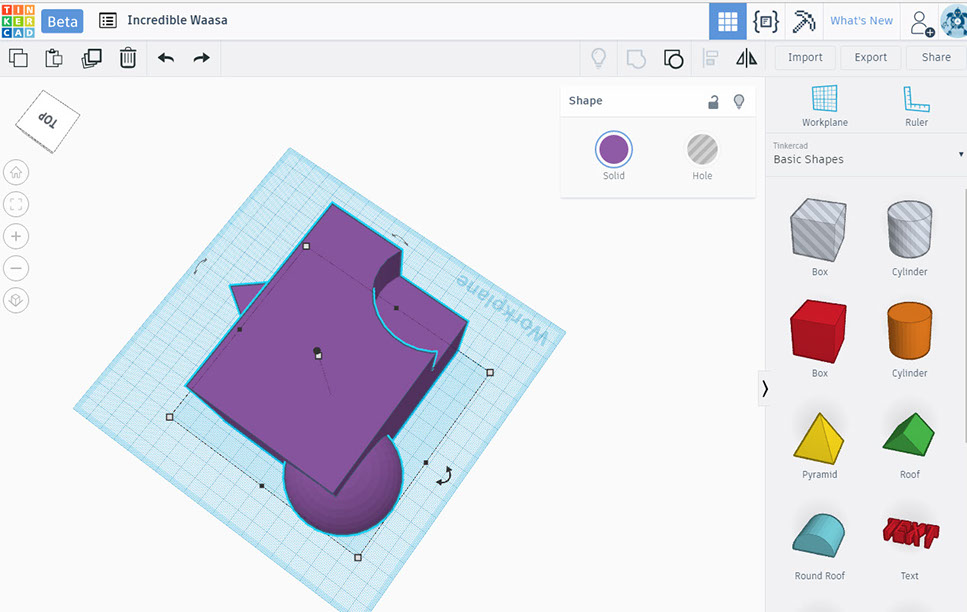Click the Beta badge
The height and width of the screenshot is (612, 967).
pos(62,22)
